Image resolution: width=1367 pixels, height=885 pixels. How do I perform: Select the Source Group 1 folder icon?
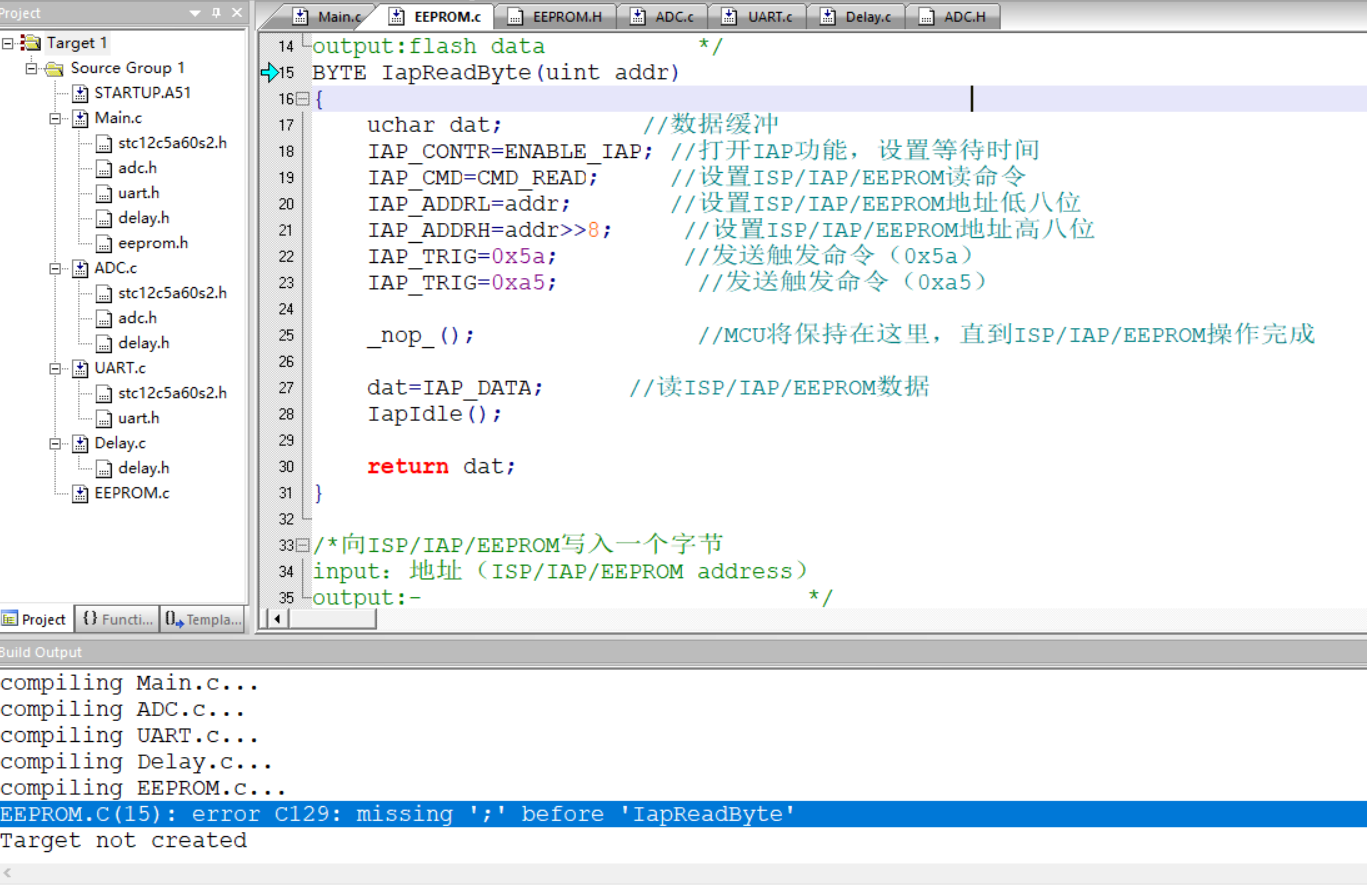tap(54, 68)
